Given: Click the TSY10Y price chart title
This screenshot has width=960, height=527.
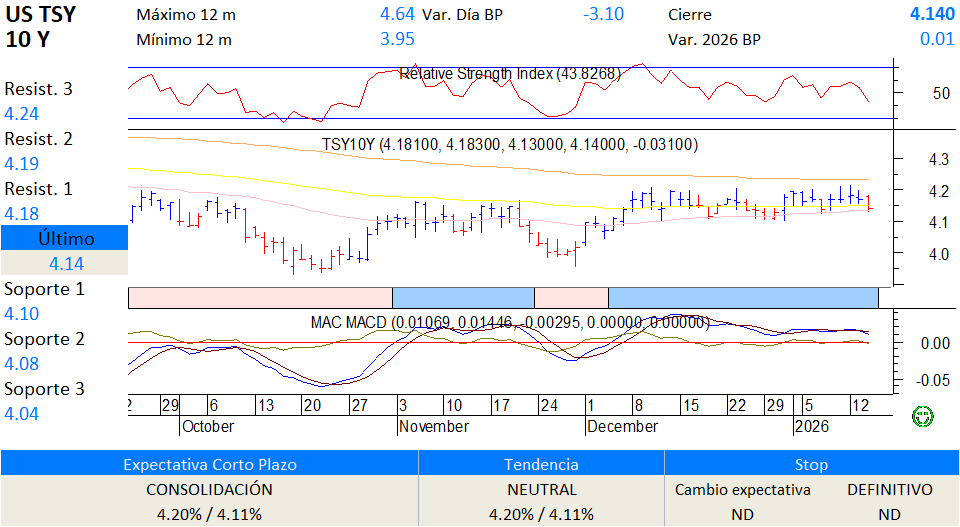Looking at the screenshot, I should tap(510, 145).
